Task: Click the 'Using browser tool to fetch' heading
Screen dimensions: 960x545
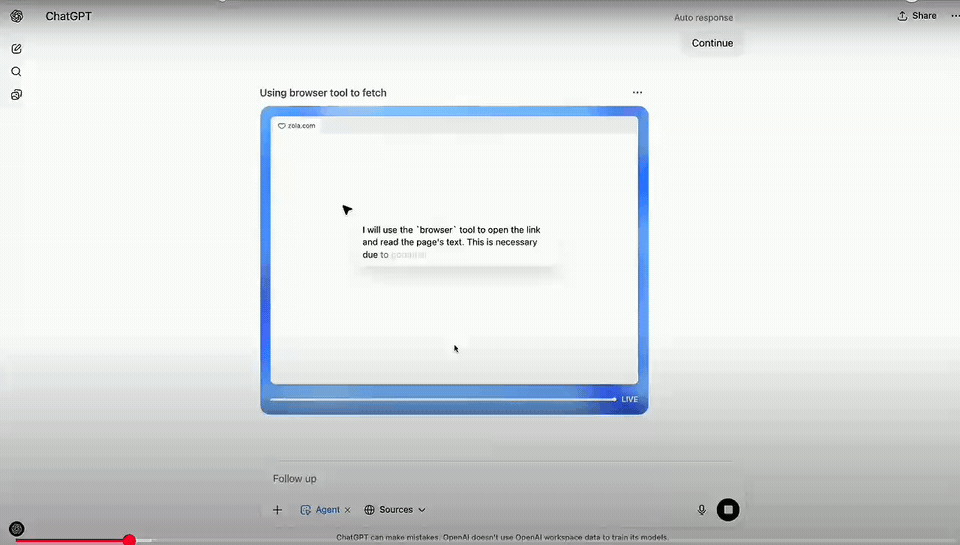Action: 323,92
